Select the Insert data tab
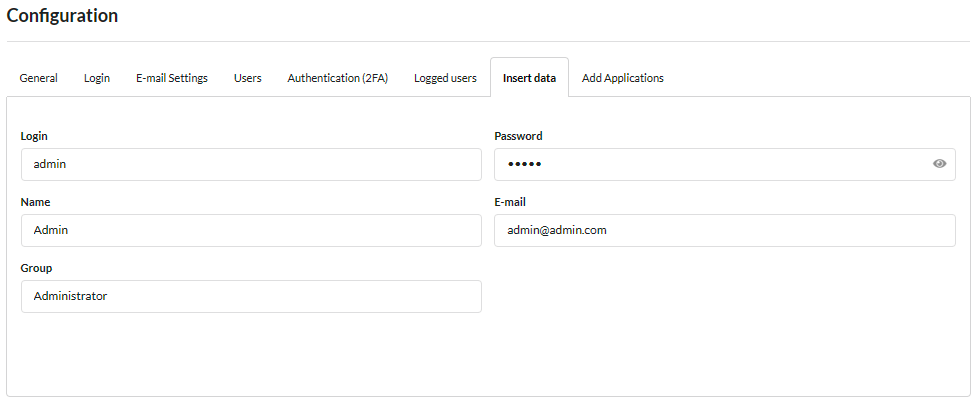 (x=529, y=78)
